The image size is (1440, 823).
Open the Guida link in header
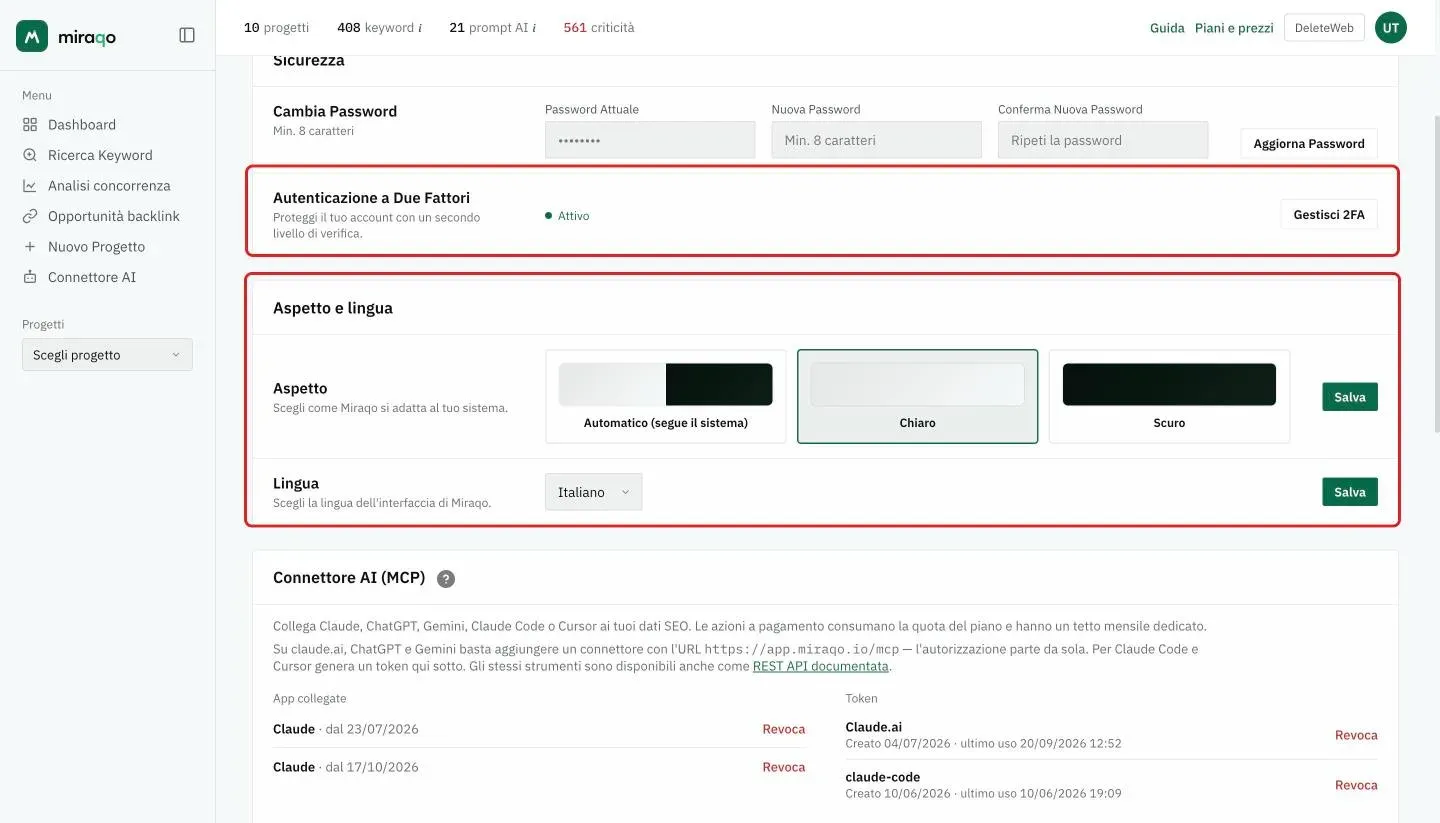[x=1167, y=28]
